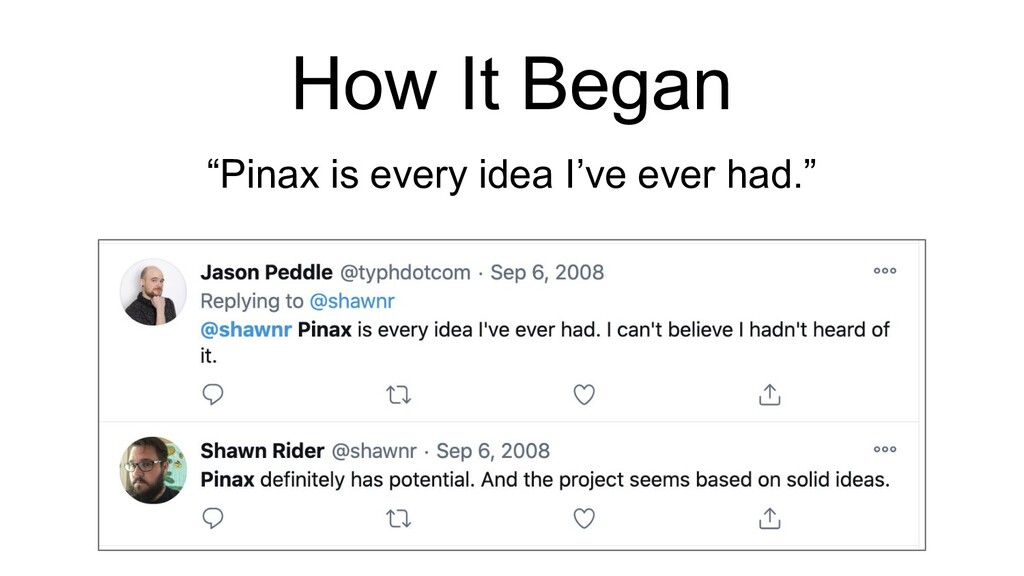Screen dimensions: 1024x576
Task: Share Shawn Rider's tweet
Action: [769, 518]
